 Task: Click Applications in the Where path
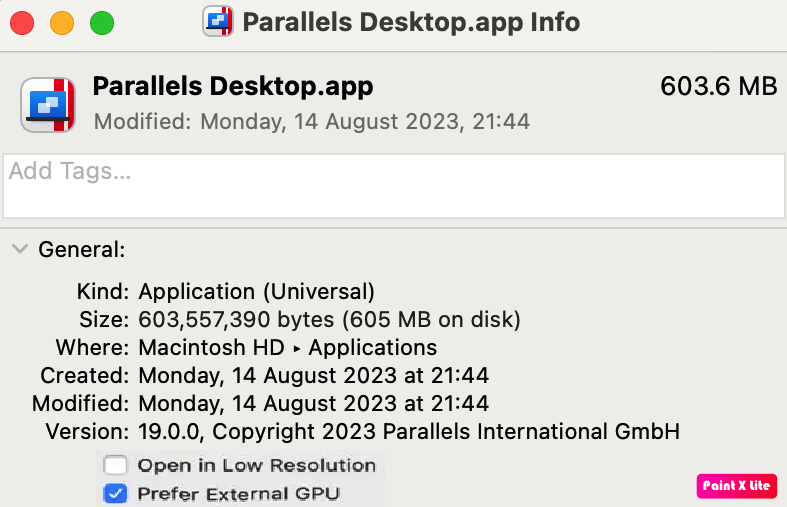373,348
